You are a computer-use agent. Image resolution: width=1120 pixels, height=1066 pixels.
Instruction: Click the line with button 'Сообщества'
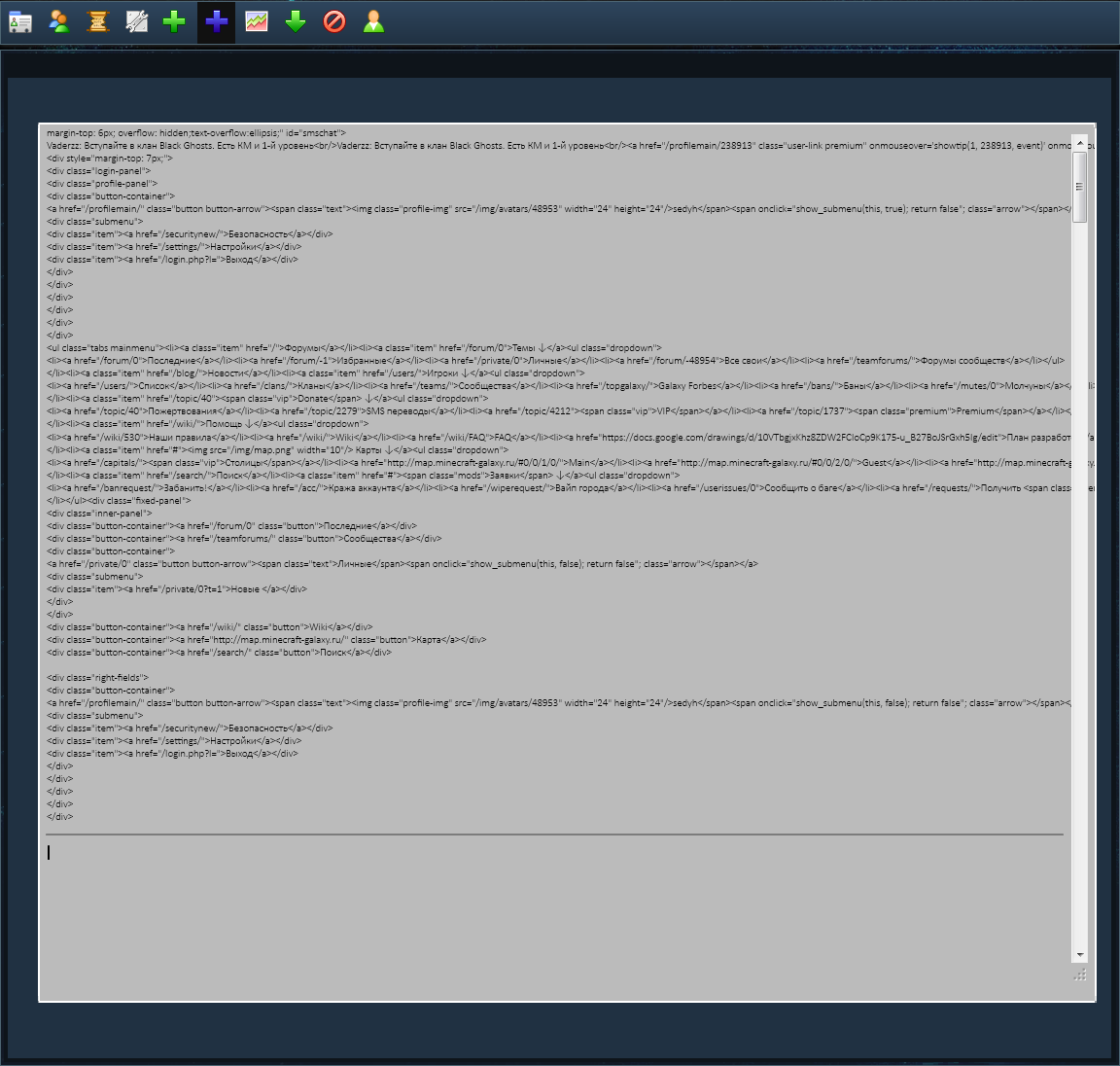tap(244, 538)
